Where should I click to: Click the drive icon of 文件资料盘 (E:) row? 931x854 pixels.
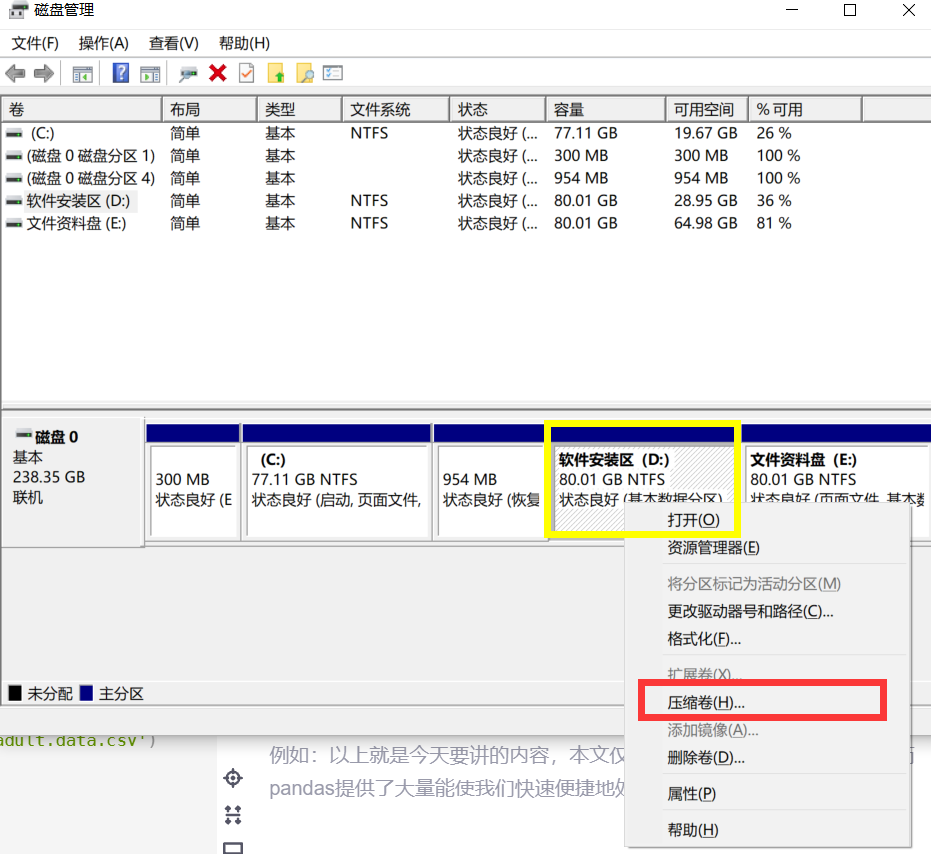click(x=14, y=224)
